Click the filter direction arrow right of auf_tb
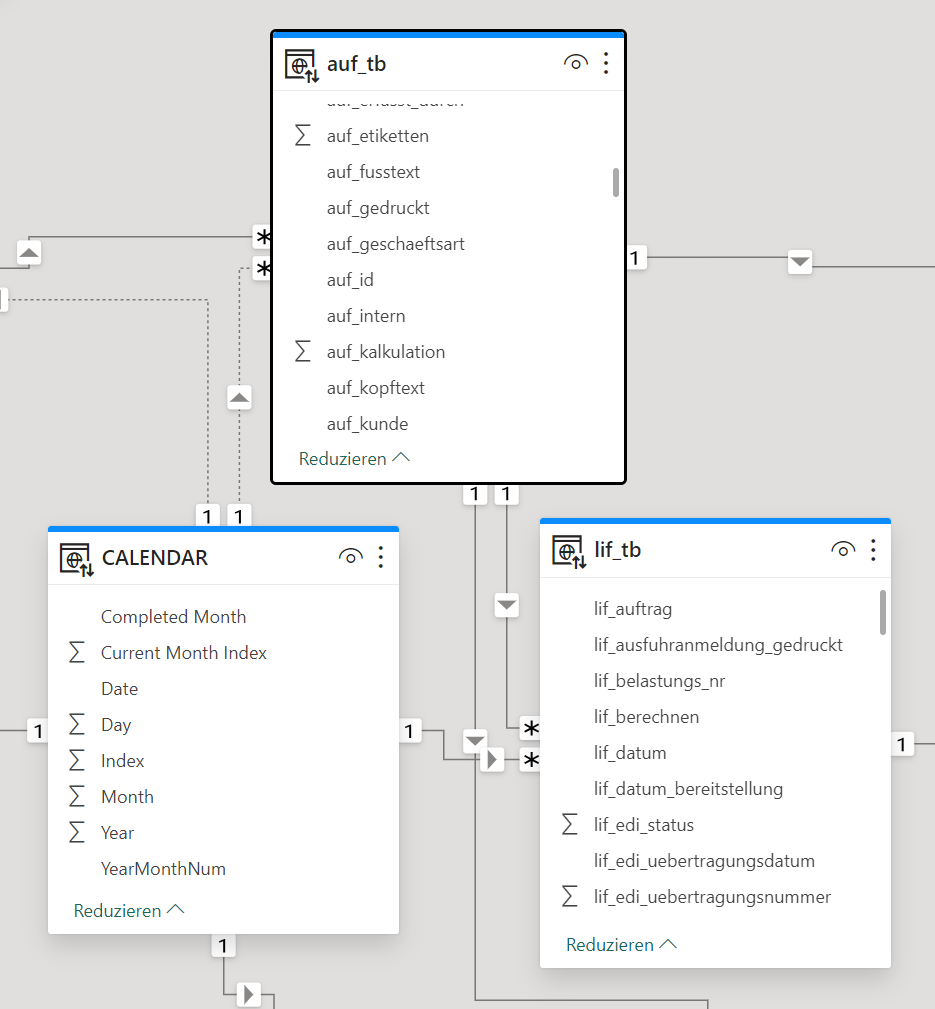 coord(800,262)
